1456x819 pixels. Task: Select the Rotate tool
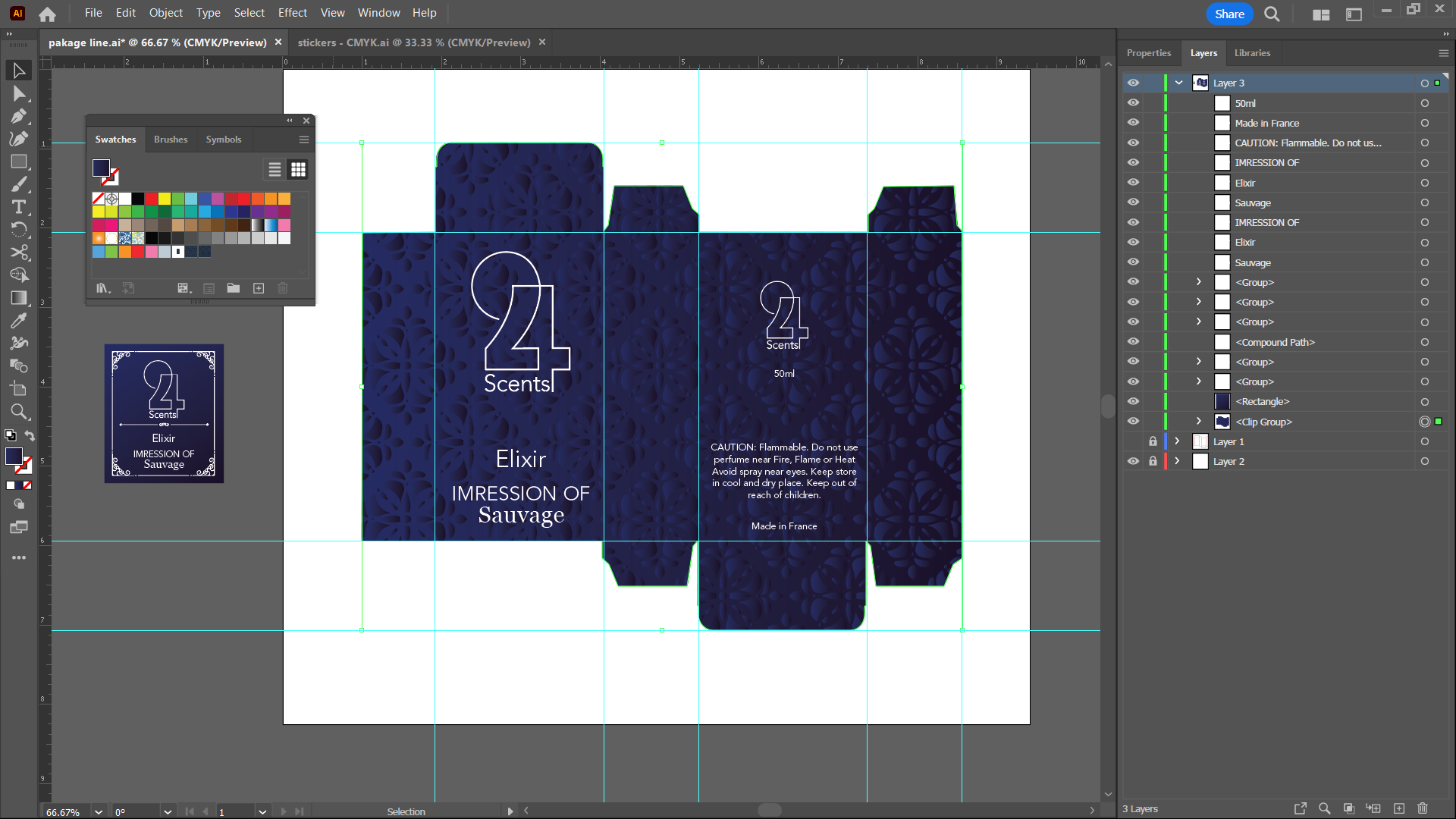click(19, 230)
